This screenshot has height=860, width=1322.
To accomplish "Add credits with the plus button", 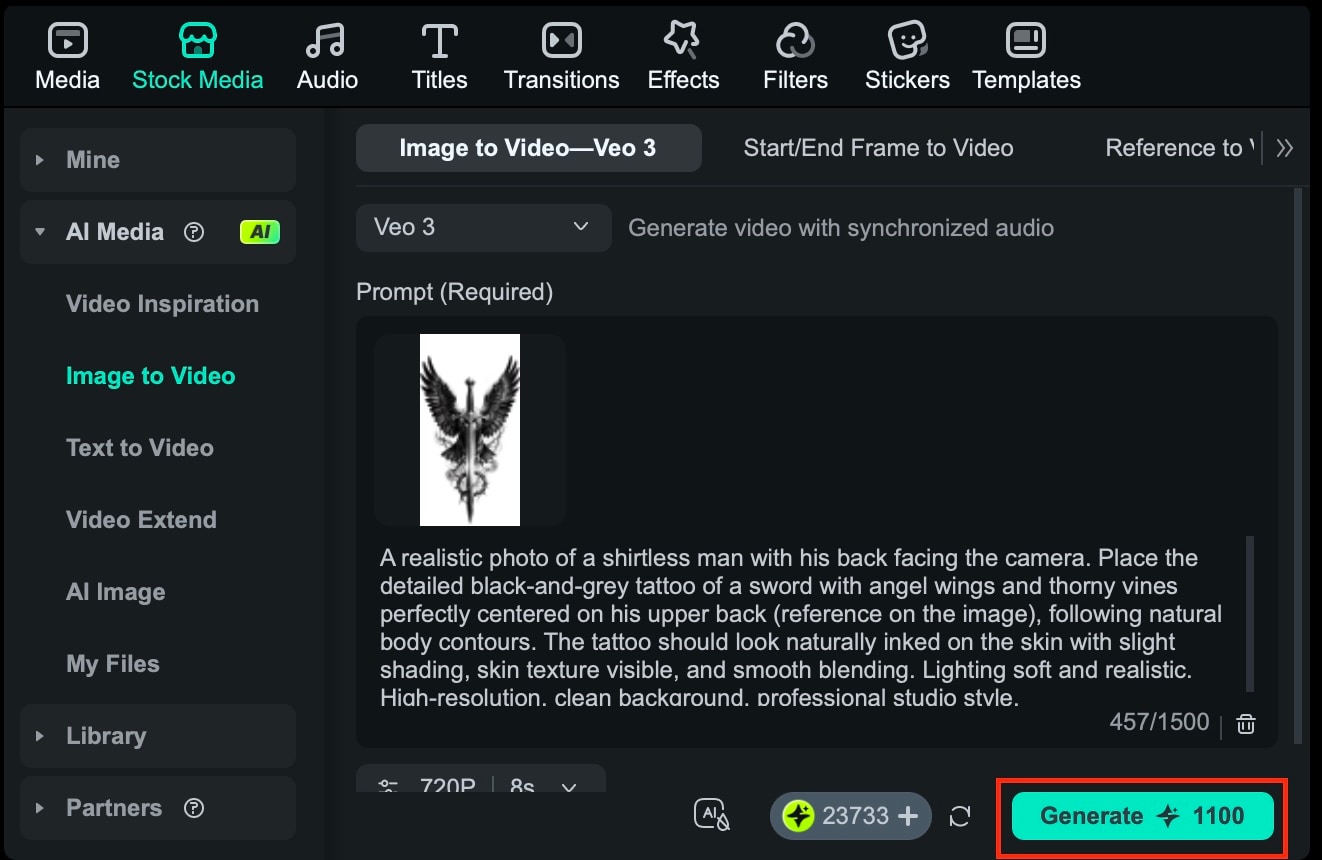I will click(x=905, y=816).
